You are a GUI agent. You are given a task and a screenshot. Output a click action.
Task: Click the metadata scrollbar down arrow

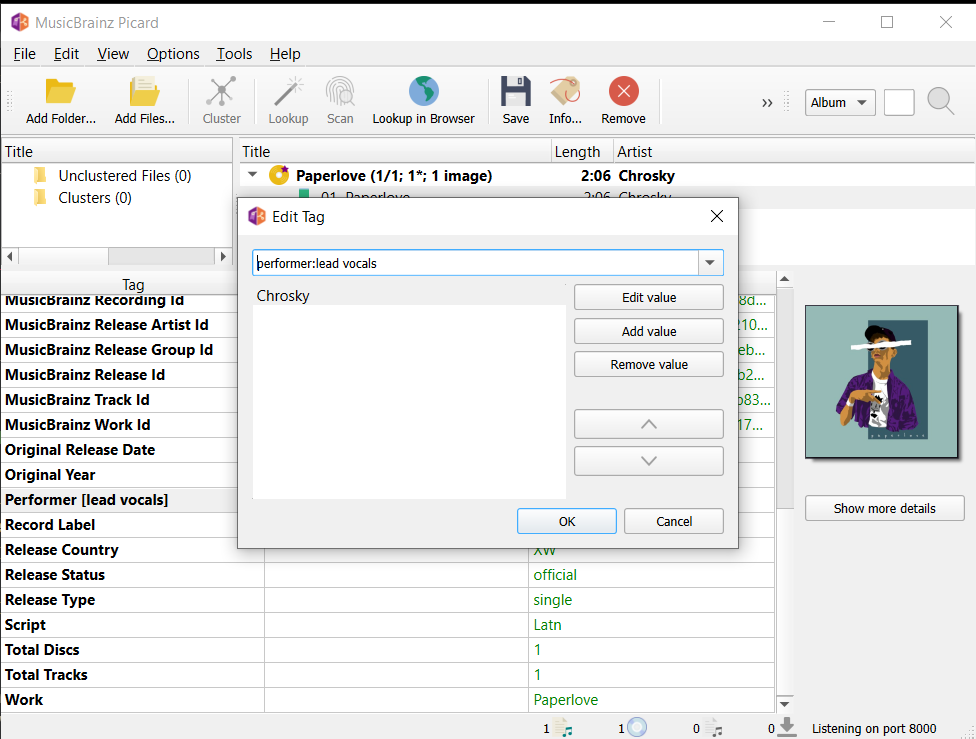click(784, 704)
